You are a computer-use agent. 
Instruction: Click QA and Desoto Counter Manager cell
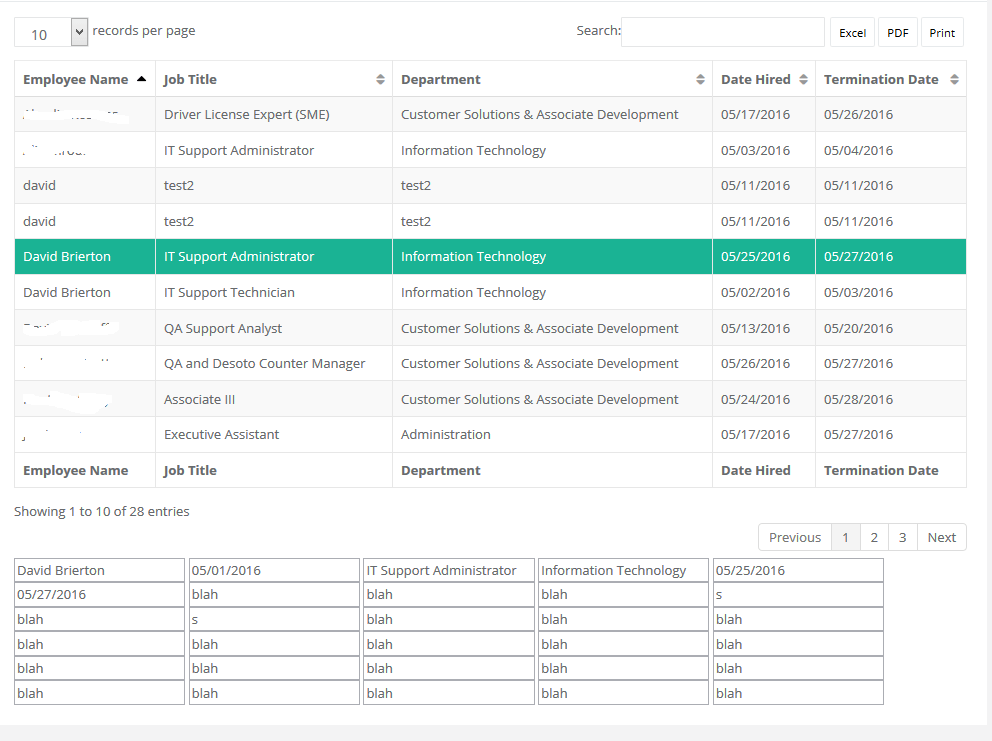pyautogui.click(x=274, y=363)
